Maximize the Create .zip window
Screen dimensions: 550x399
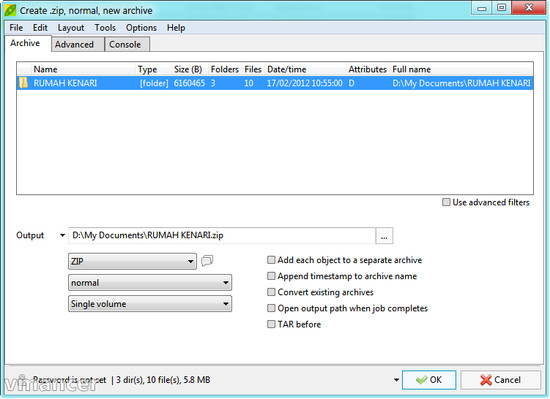click(502, 8)
